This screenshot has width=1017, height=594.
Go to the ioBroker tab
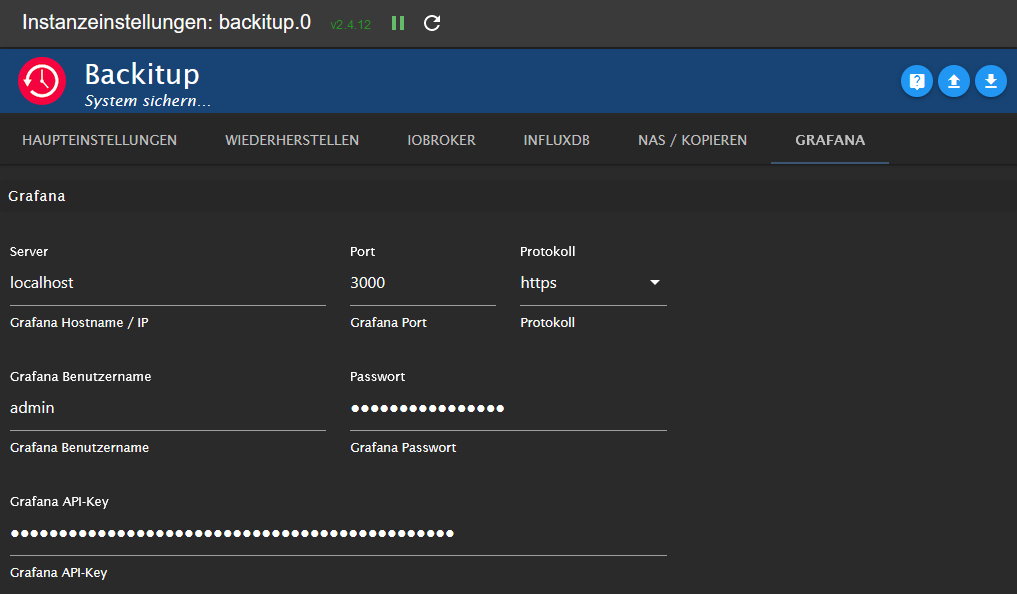point(441,140)
